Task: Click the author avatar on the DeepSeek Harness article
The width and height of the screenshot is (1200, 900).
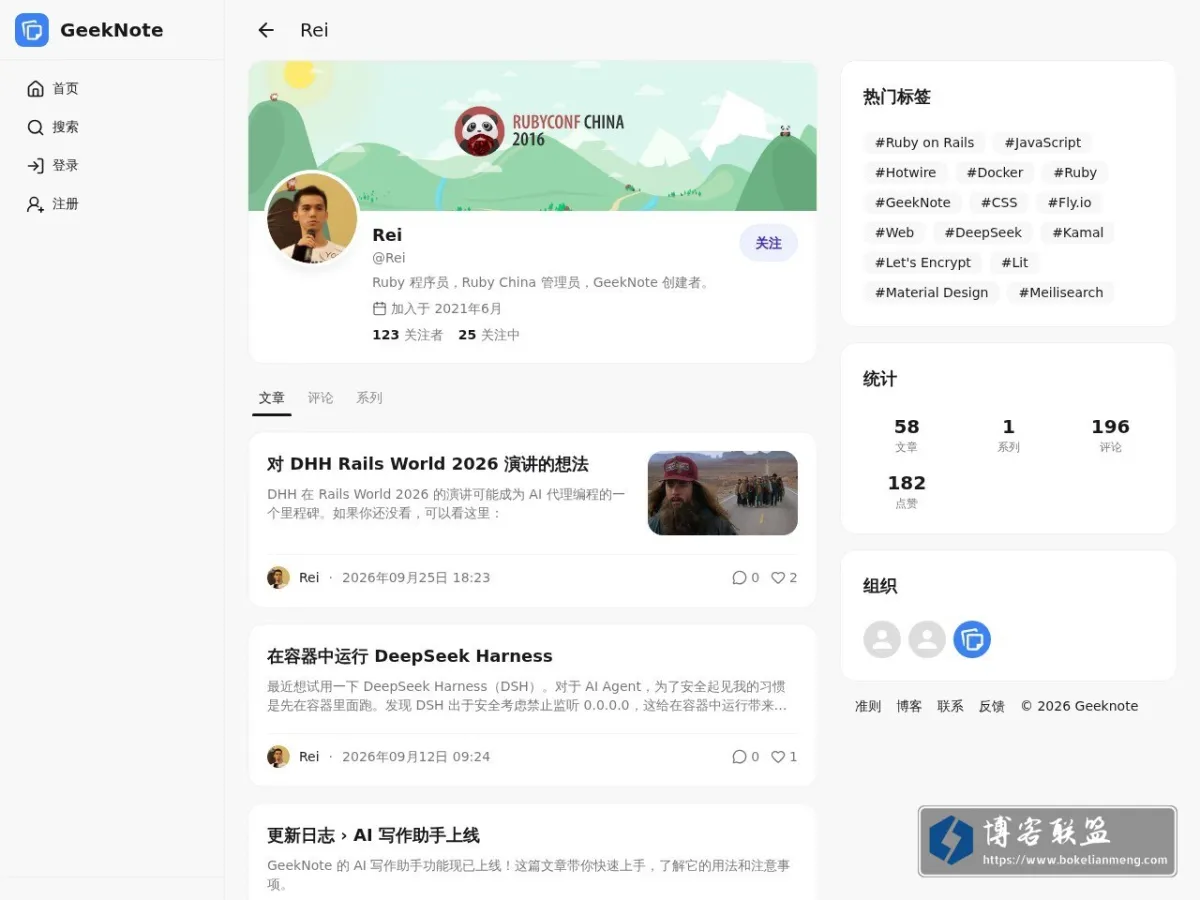Action: point(278,756)
